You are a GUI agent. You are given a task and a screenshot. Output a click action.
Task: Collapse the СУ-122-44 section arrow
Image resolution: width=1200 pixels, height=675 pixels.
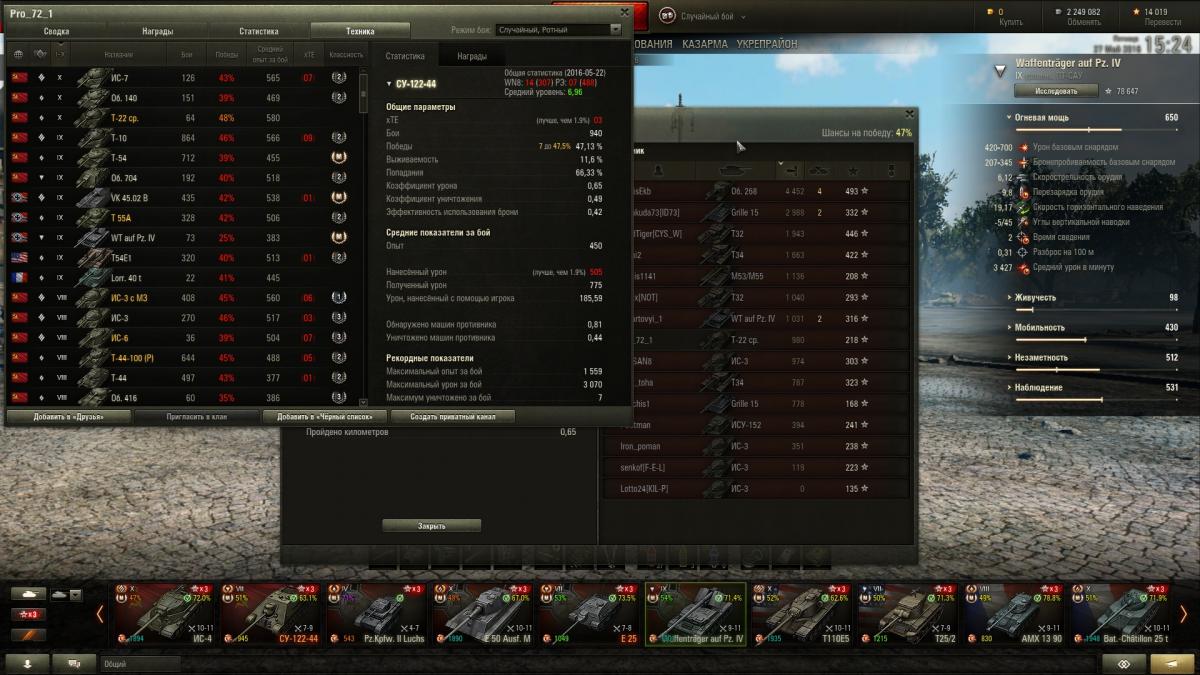[389, 84]
